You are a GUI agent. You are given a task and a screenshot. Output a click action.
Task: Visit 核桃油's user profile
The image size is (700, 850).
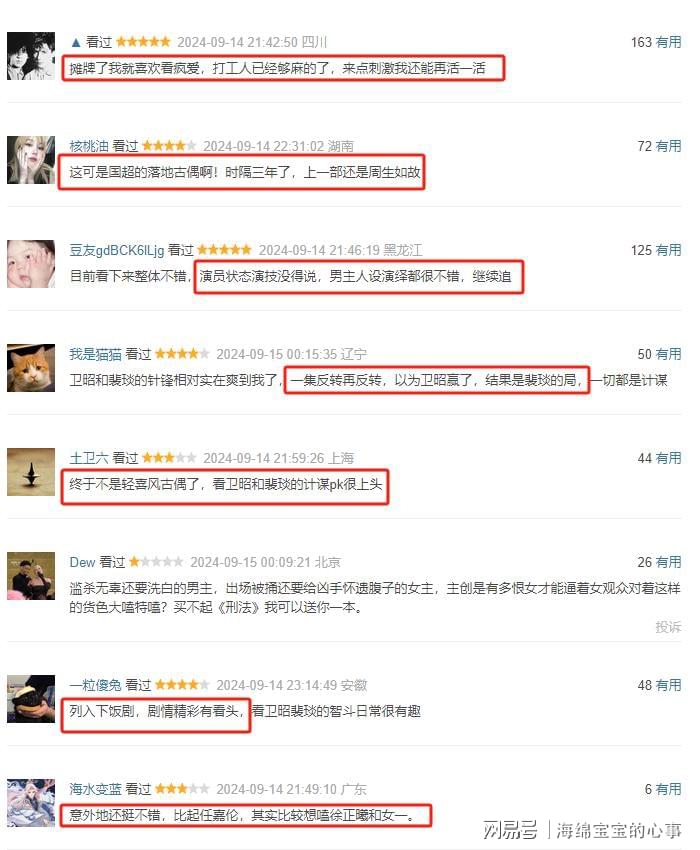tap(89, 146)
